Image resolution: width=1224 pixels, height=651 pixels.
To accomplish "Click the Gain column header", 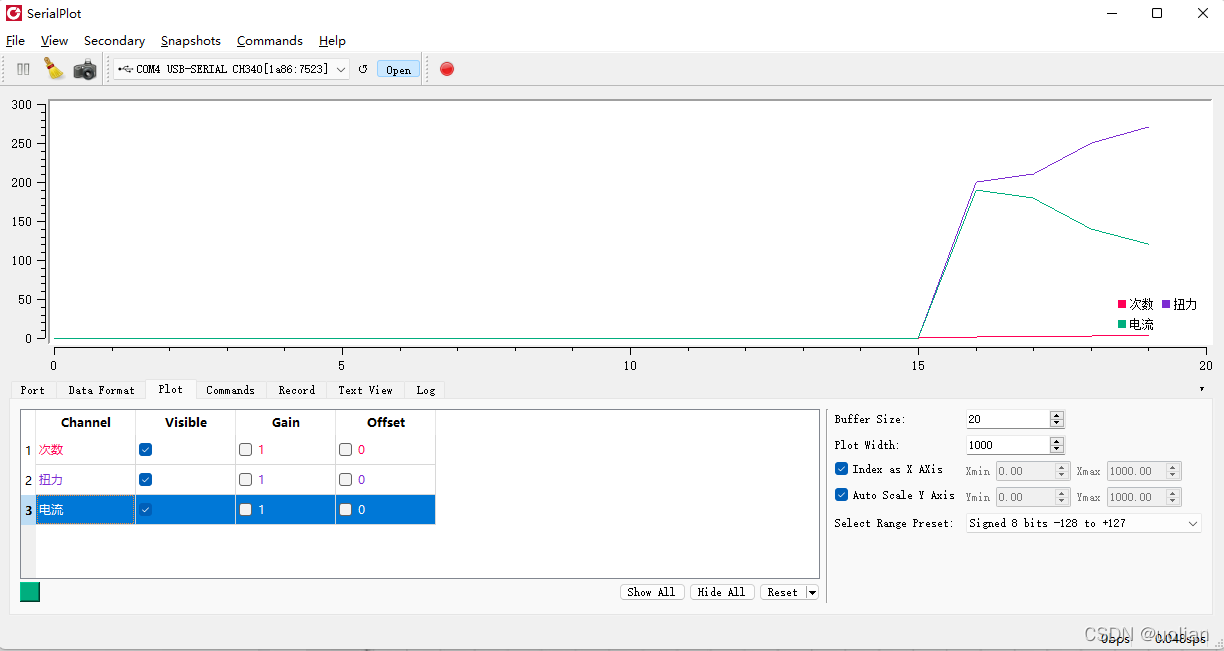I will click(286, 423).
